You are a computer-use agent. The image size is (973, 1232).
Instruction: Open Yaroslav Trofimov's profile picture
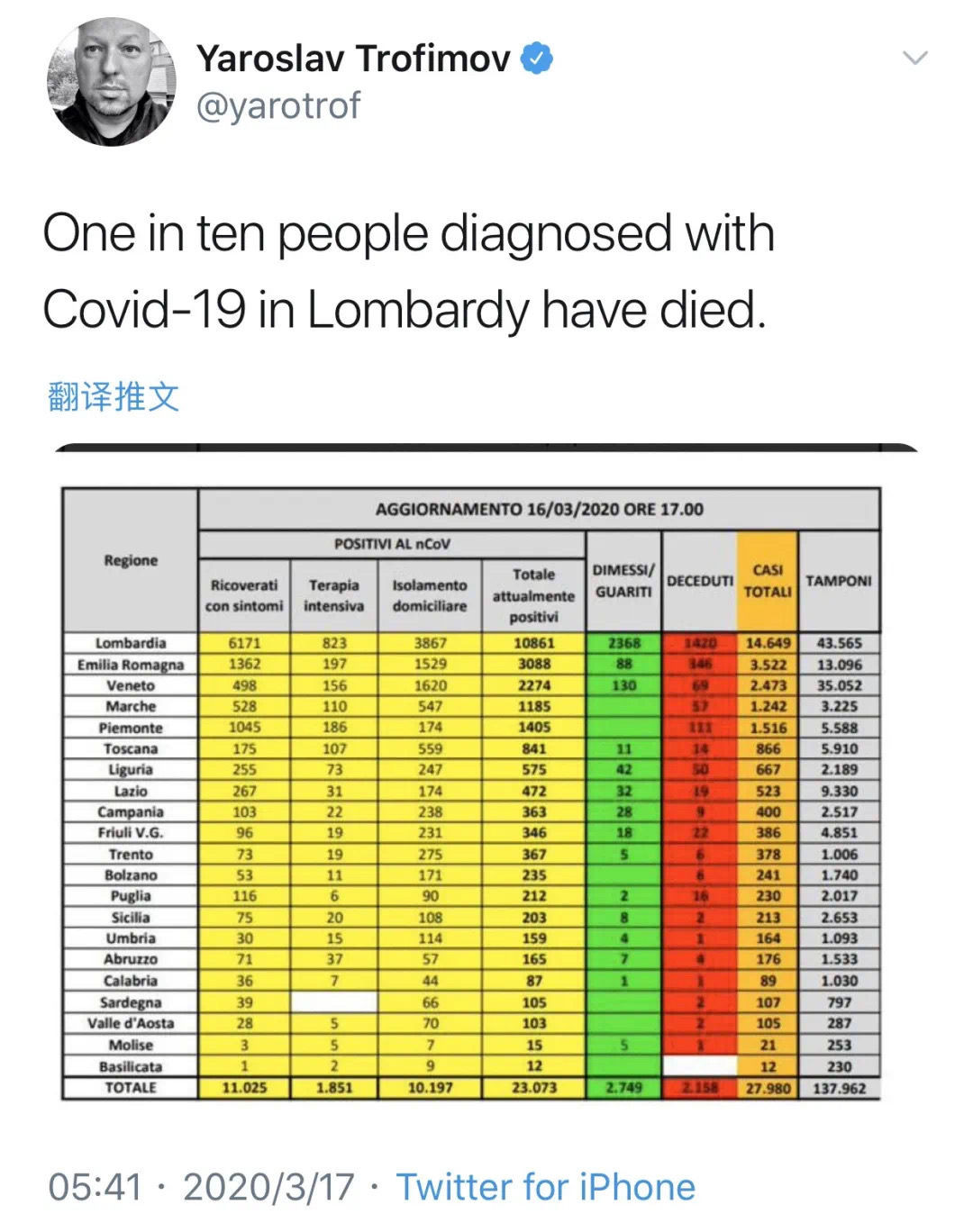tap(111, 81)
